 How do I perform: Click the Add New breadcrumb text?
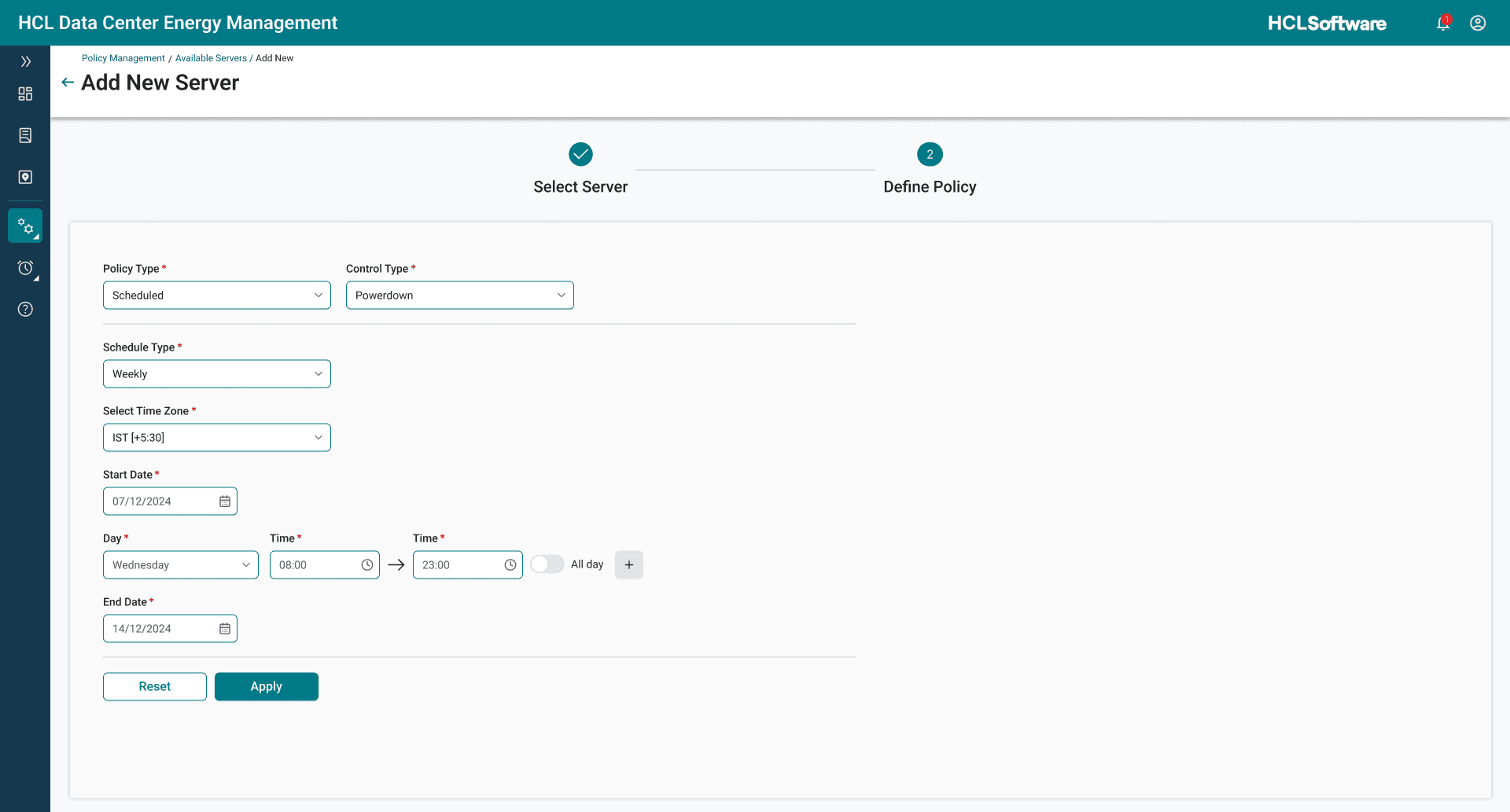click(274, 58)
